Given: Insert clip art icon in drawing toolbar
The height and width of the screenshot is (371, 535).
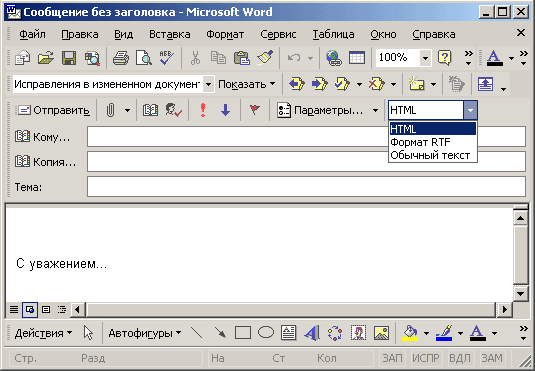Looking at the screenshot, I should [x=358, y=333].
